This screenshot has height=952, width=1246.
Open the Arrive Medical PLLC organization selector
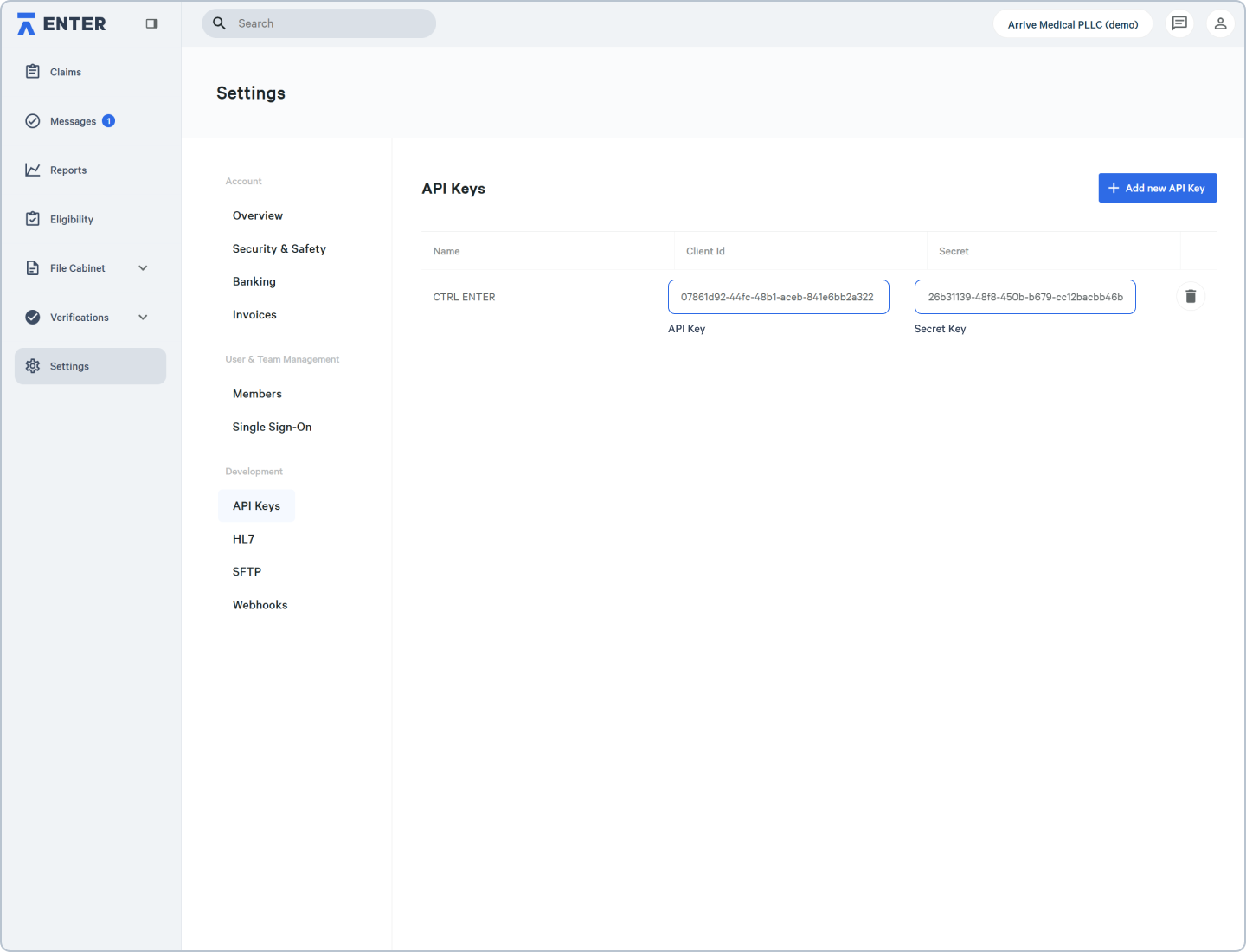point(1072,23)
